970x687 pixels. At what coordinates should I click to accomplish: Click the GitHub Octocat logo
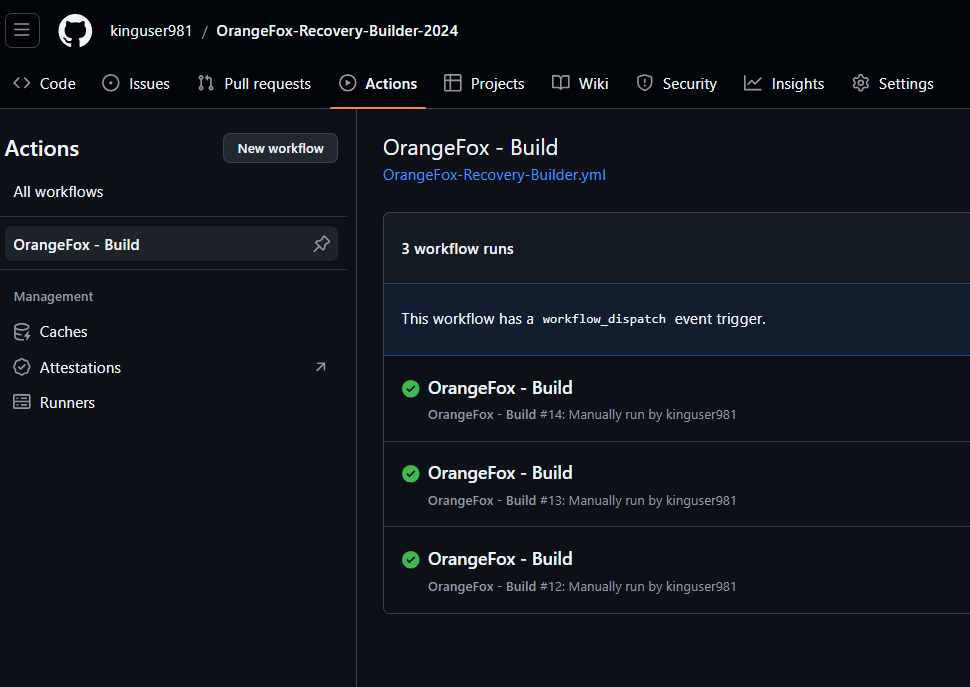75,31
